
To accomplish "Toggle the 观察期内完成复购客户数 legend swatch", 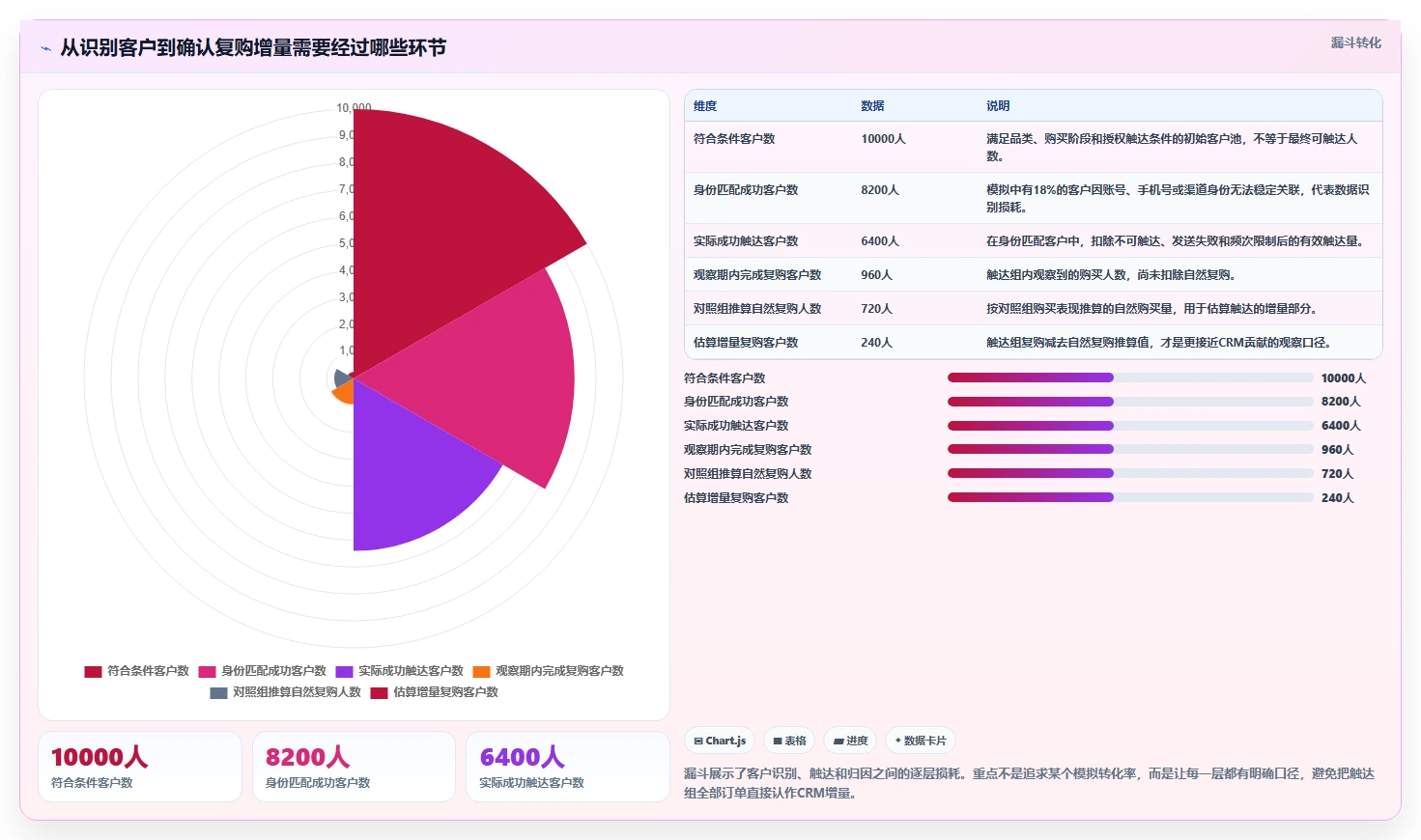I will [481, 671].
